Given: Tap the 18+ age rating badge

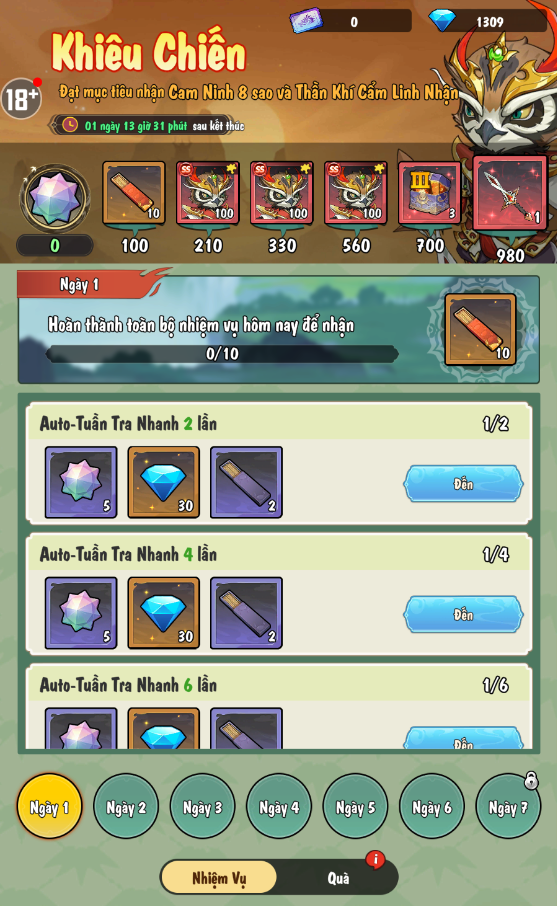Looking at the screenshot, I should 21,98.
